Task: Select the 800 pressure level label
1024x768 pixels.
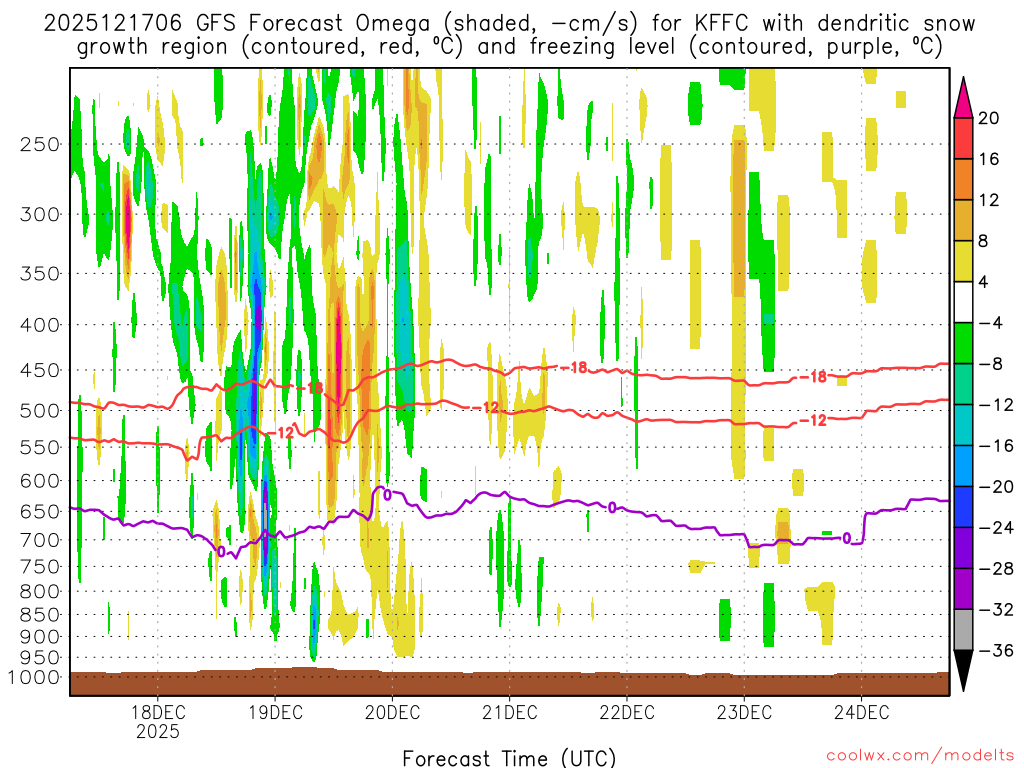Action: pos(40,592)
